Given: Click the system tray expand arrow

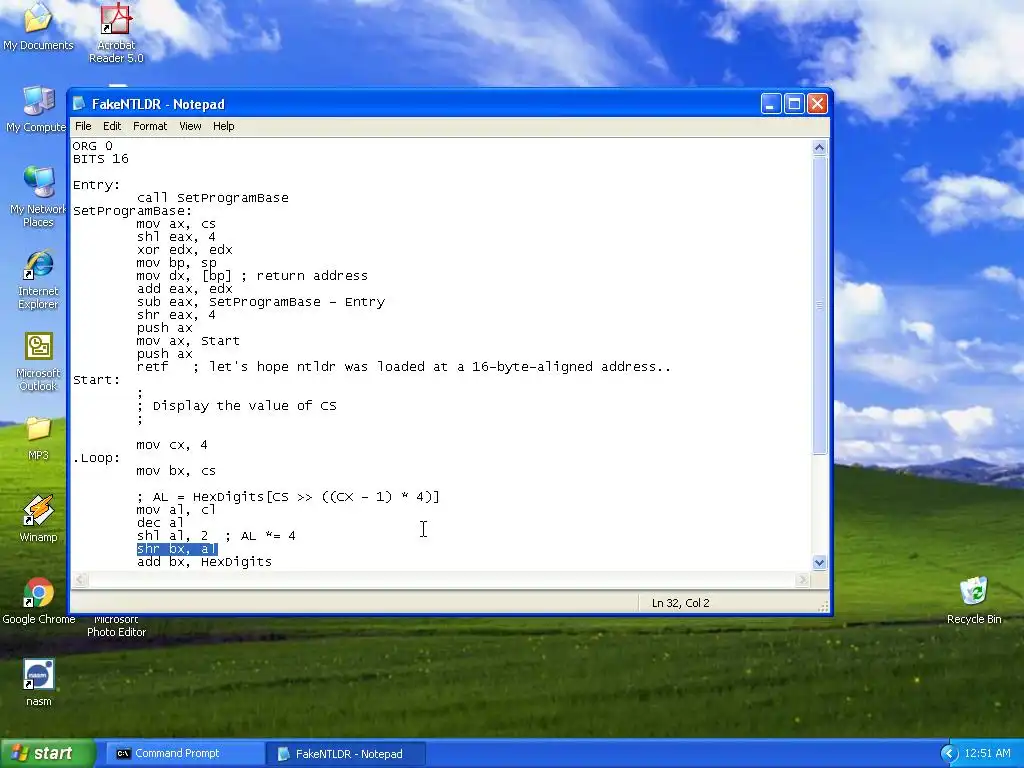Looking at the screenshot, I should point(949,754).
